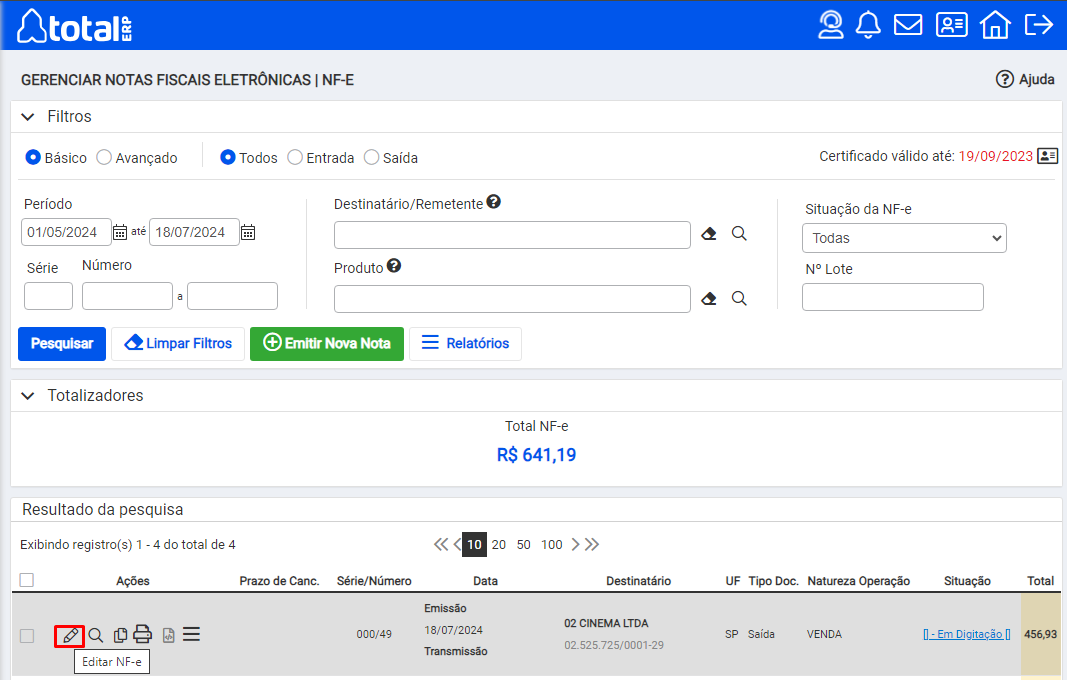Click the period end date field

[x=194, y=232]
